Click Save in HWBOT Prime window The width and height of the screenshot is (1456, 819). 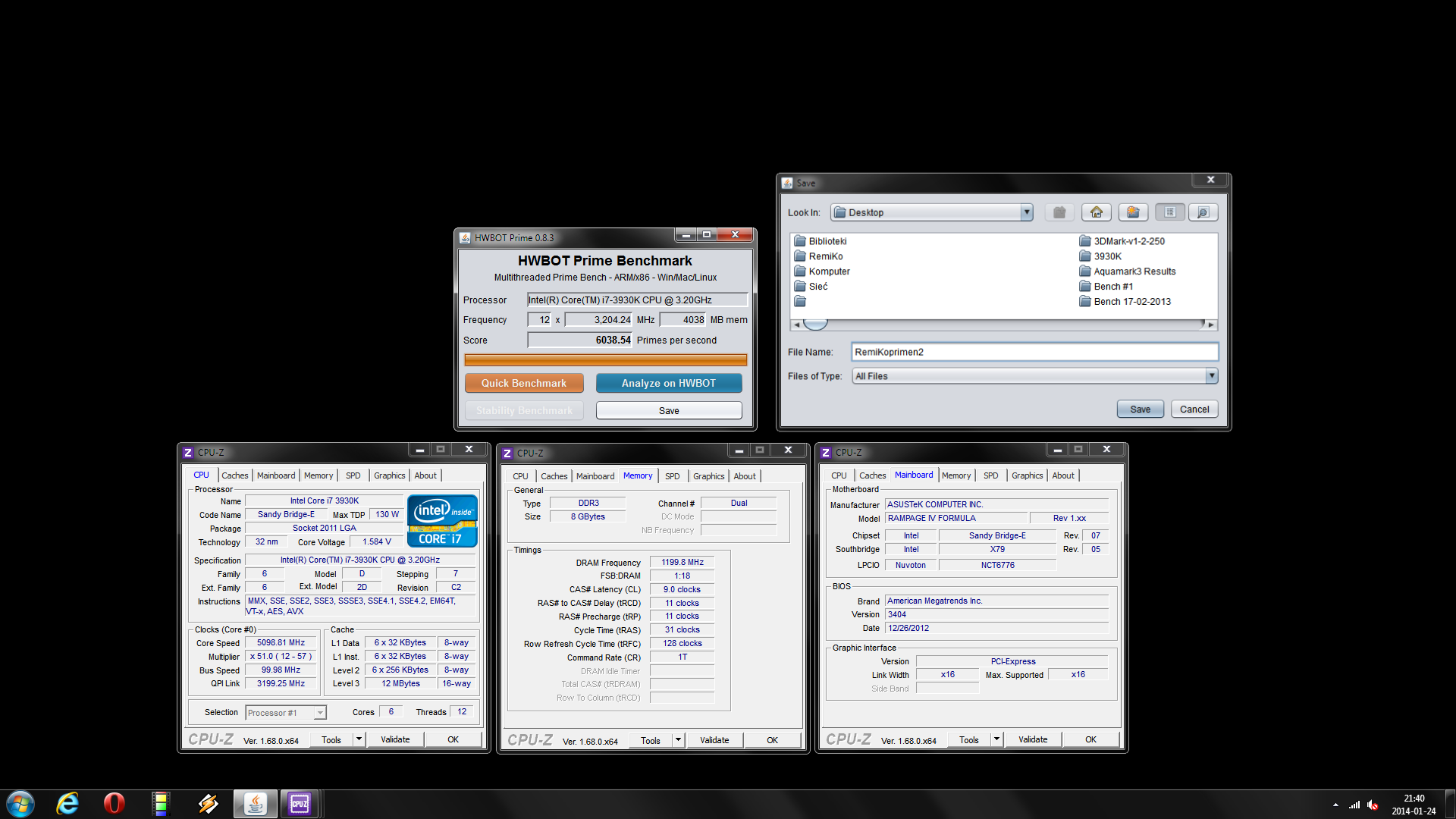coord(669,410)
